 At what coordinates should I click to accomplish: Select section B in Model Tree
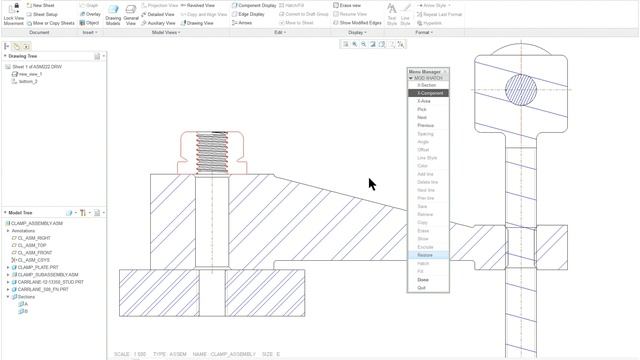coord(23,311)
